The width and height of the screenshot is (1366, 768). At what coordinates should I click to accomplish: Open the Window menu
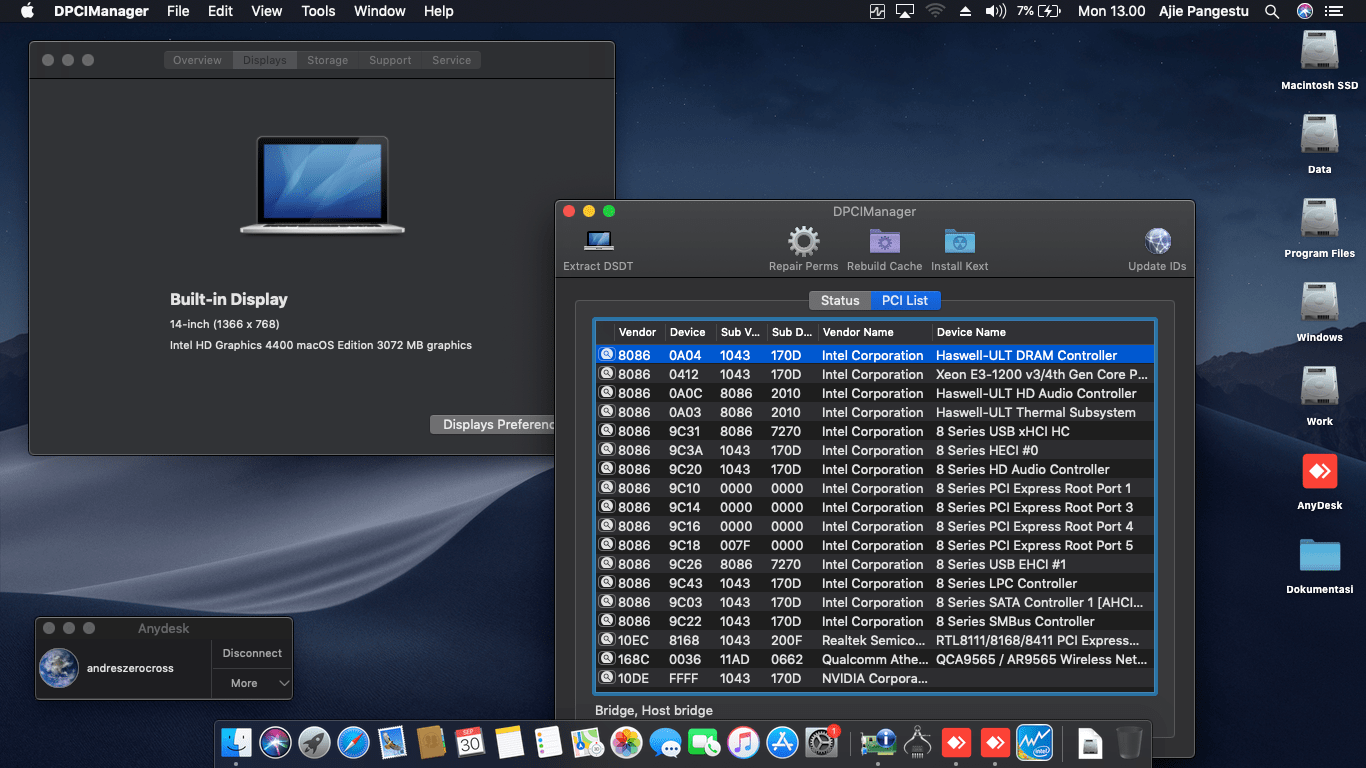pyautogui.click(x=380, y=11)
